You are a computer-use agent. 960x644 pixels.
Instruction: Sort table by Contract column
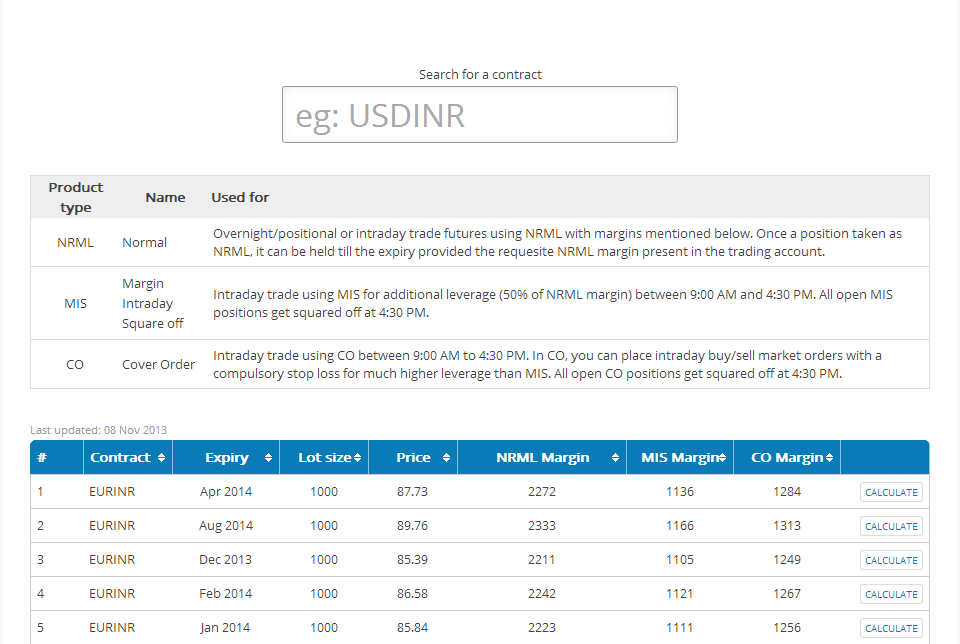coord(128,457)
